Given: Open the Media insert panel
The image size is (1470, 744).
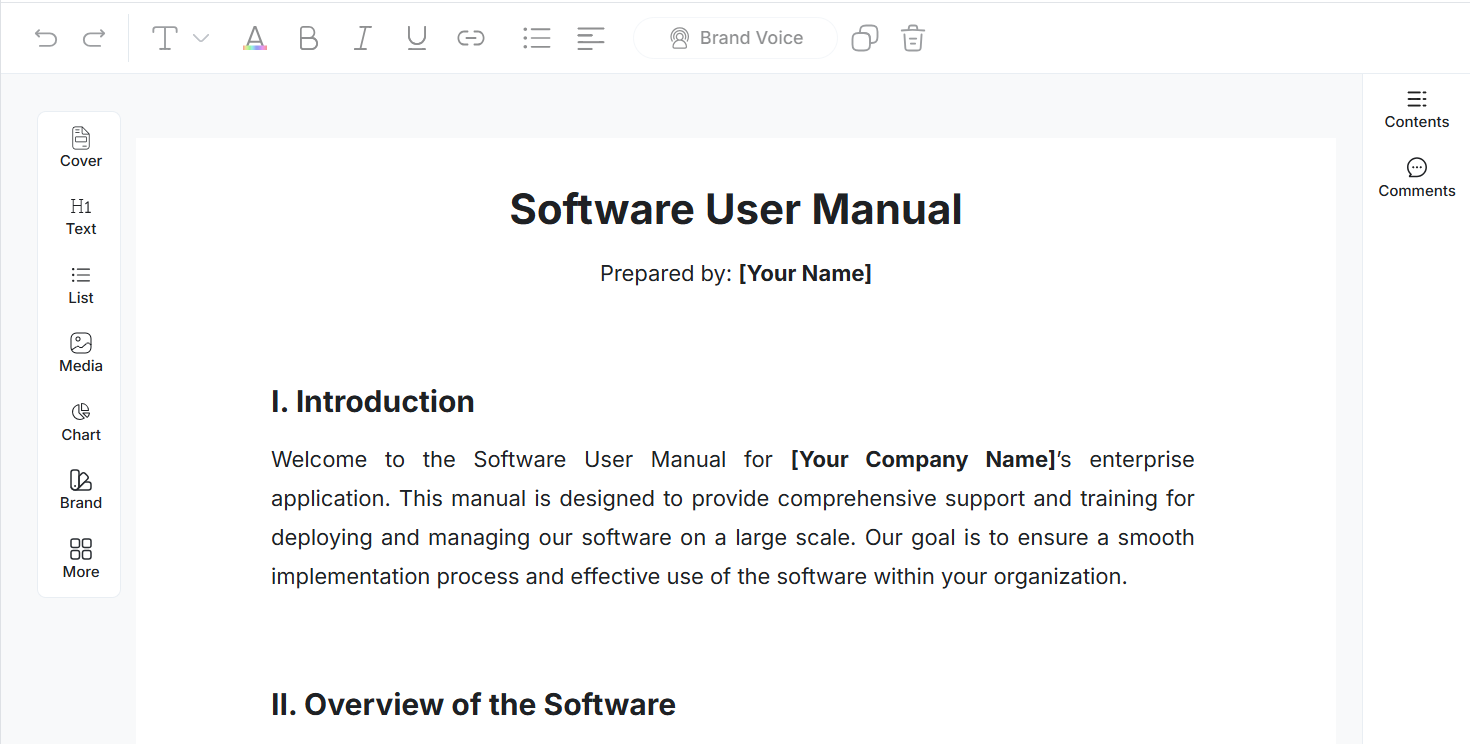Looking at the screenshot, I should pos(80,351).
